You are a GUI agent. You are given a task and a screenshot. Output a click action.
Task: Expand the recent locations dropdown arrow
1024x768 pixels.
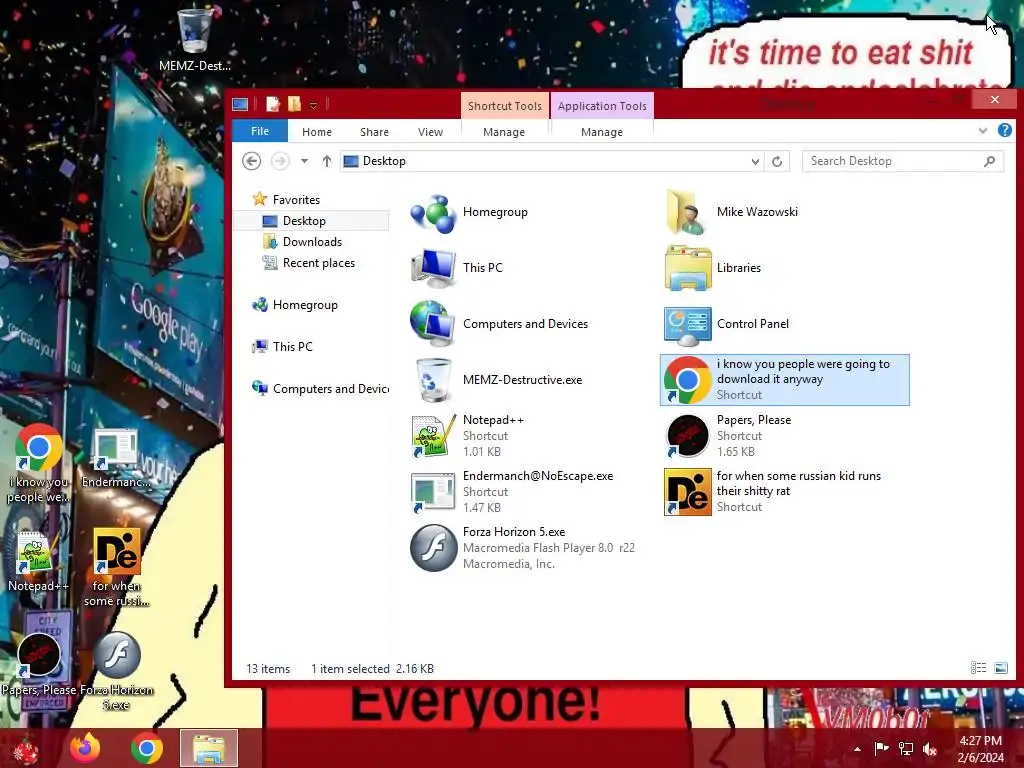pyautogui.click(x=304, y=161)
